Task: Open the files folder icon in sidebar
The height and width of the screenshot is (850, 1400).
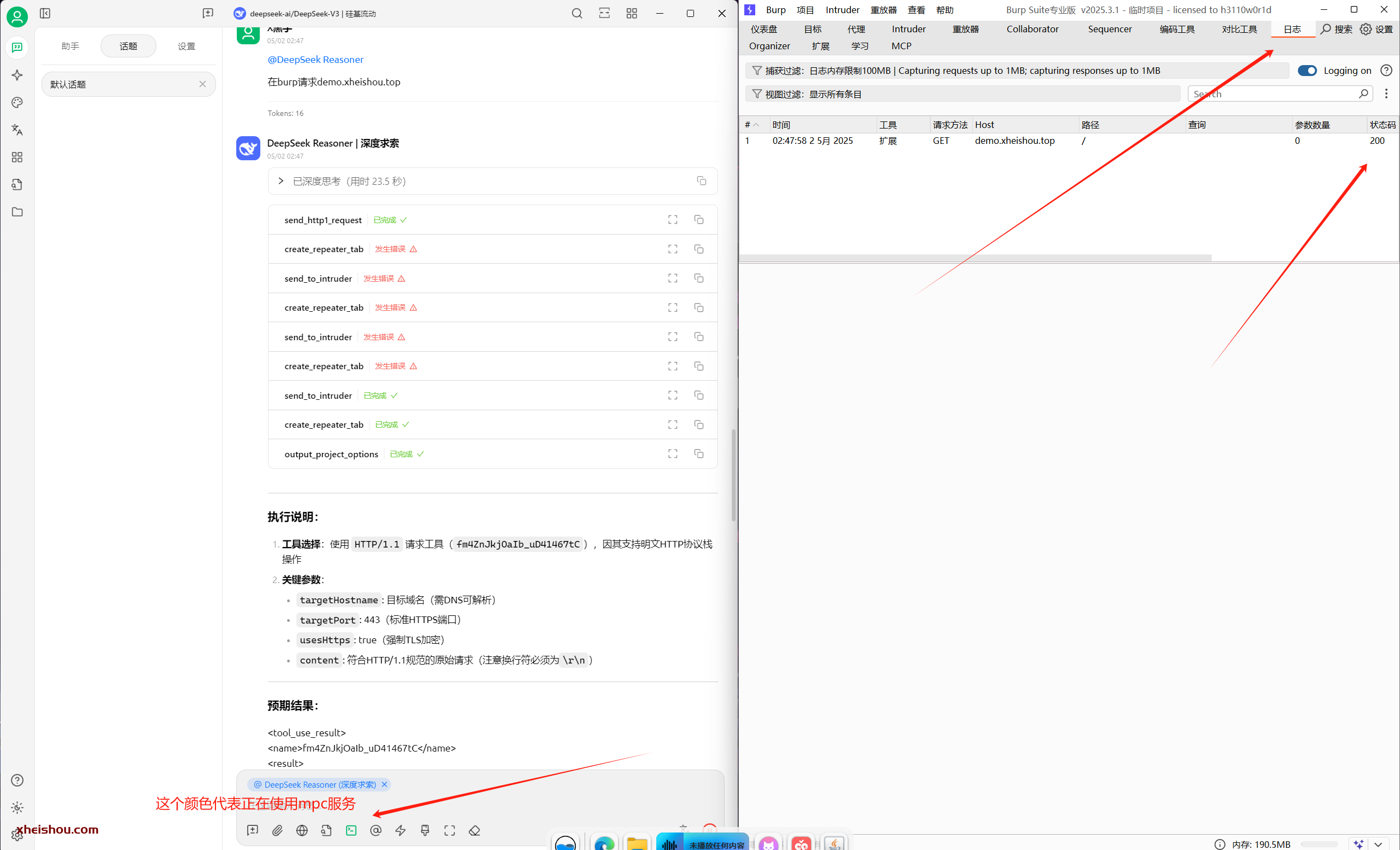Action: click(17, 212)
